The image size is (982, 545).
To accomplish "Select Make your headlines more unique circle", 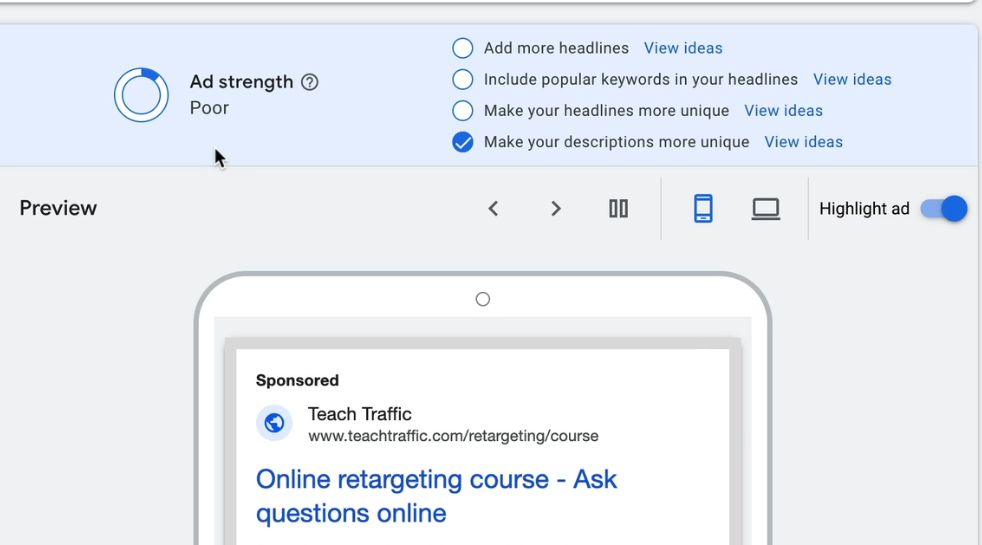I will (x=462, y=111).
